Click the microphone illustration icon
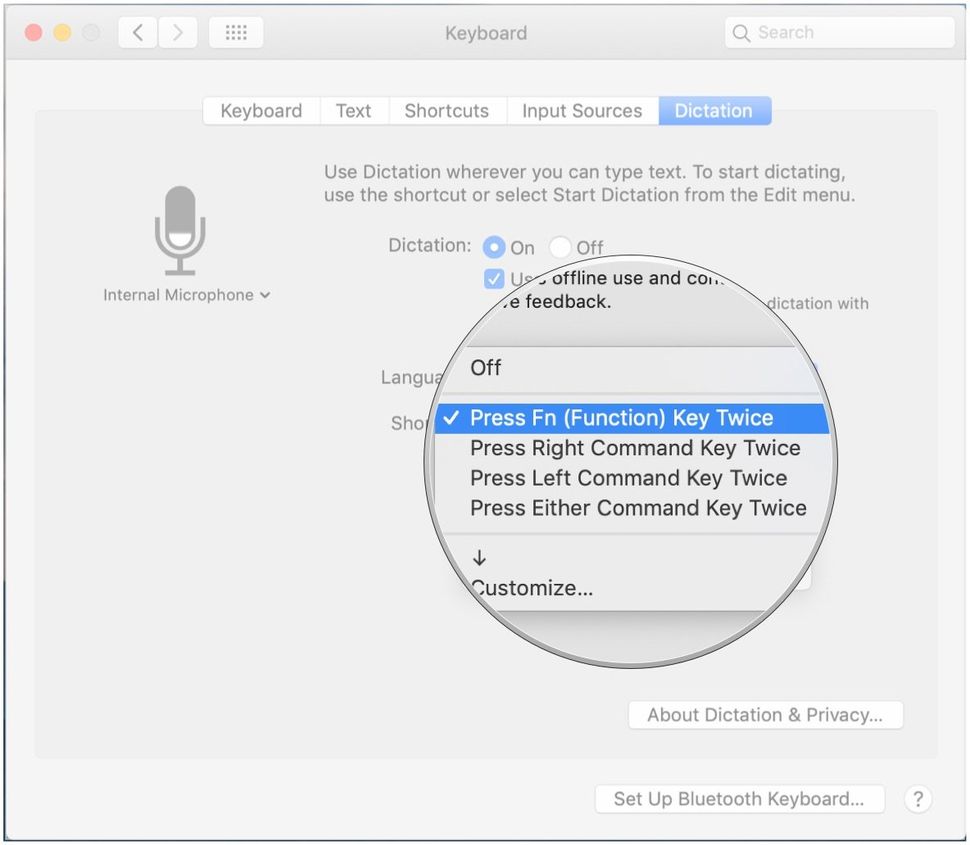This screenshot has width=970, height=845. click(180, 230)
